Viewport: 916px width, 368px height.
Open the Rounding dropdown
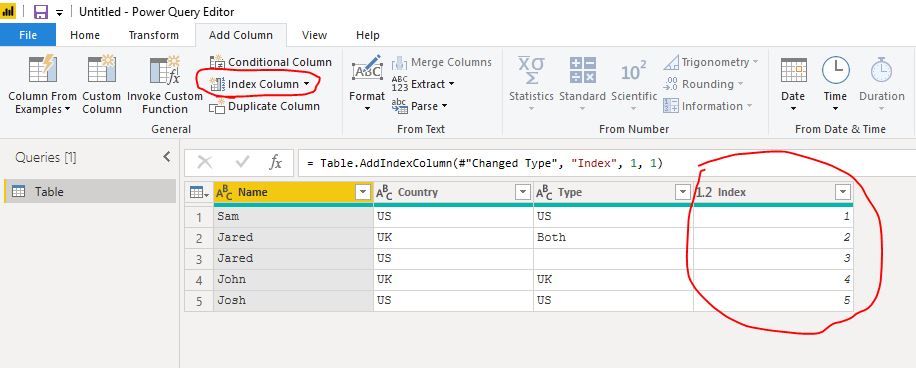tap(703, 84)
